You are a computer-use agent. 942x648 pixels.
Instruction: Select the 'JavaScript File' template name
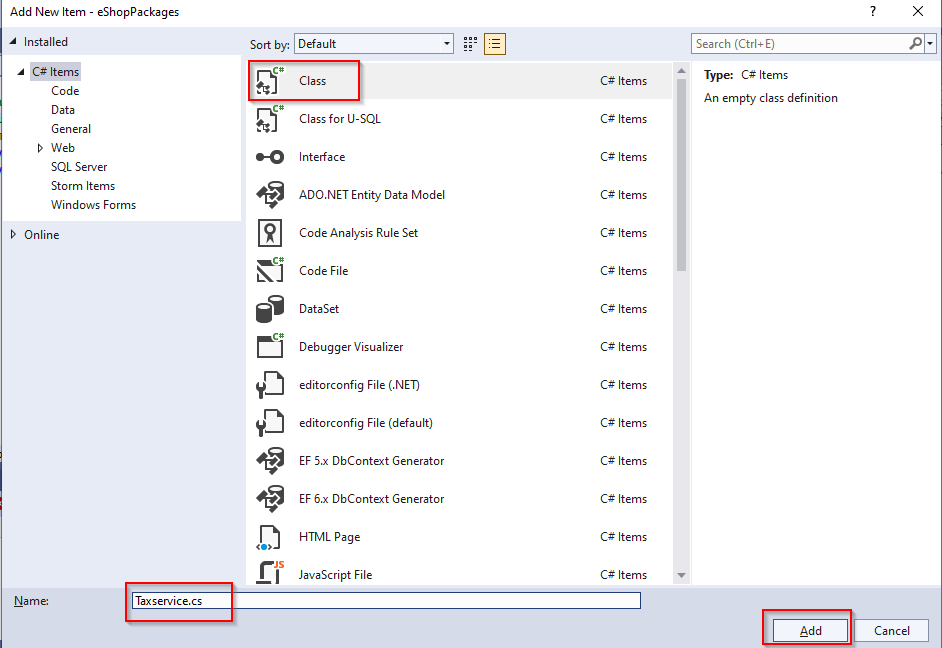335,575
